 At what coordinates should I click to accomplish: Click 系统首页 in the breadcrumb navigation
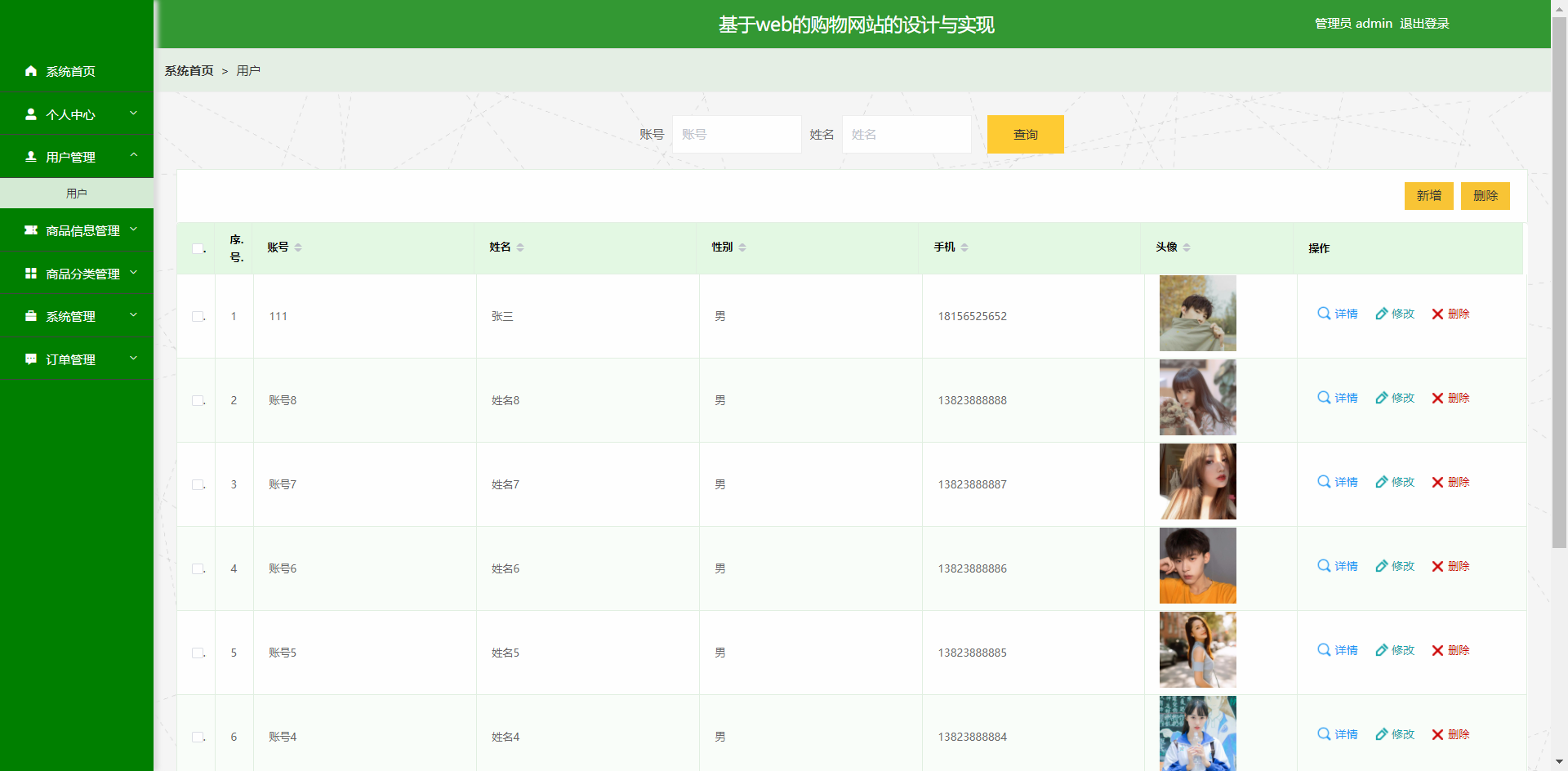click(188, 71)
